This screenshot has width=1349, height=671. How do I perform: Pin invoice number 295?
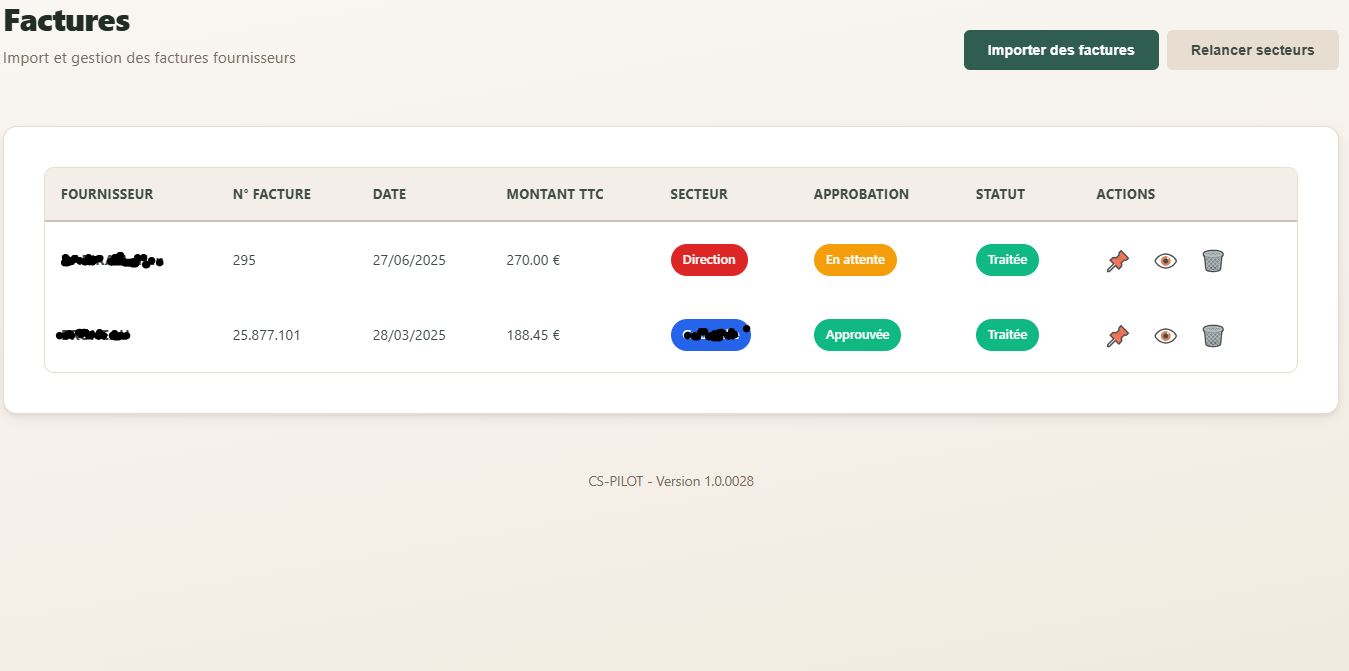tap(1117, 261)
